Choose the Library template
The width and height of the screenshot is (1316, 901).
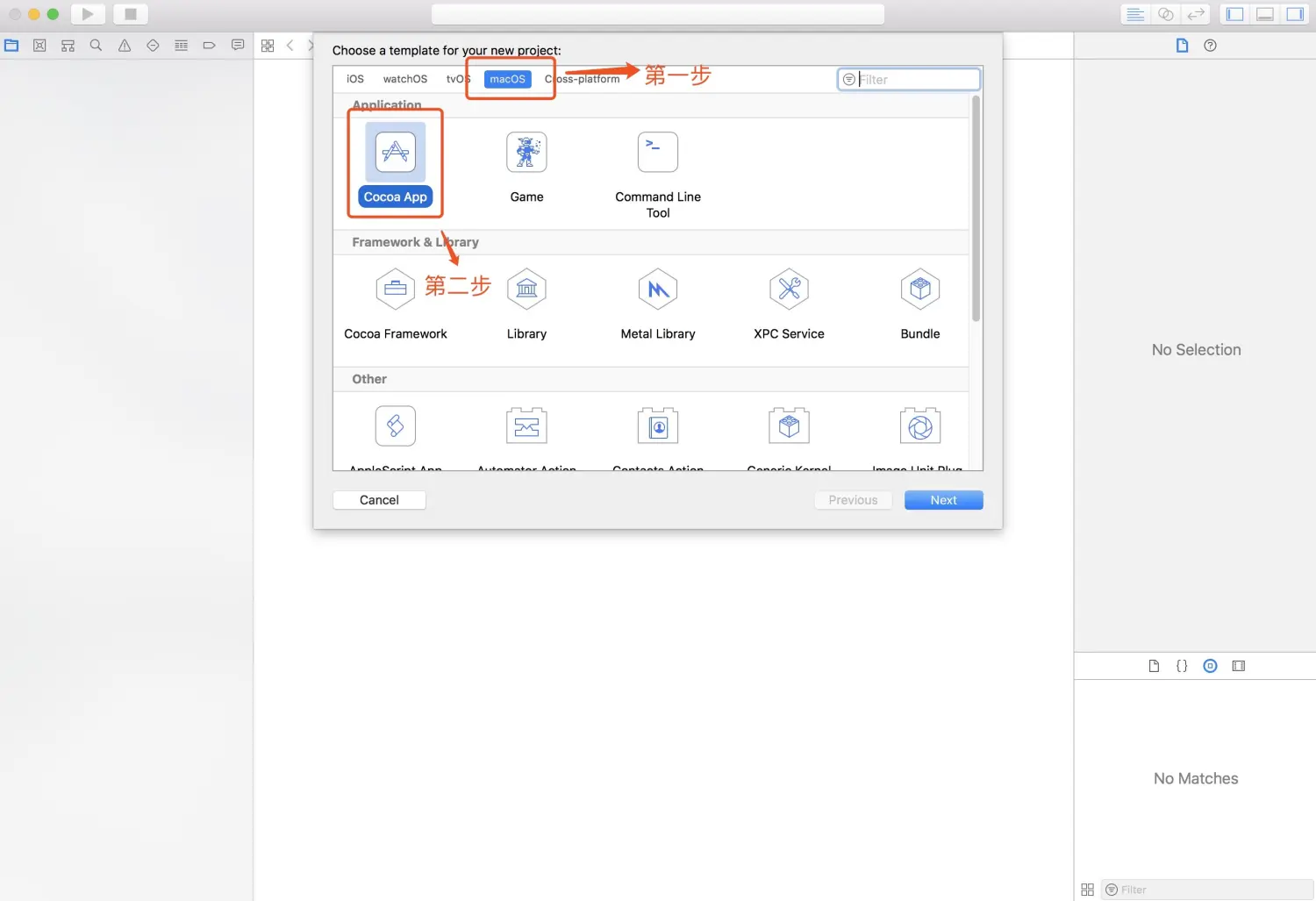tap(527, 304)
